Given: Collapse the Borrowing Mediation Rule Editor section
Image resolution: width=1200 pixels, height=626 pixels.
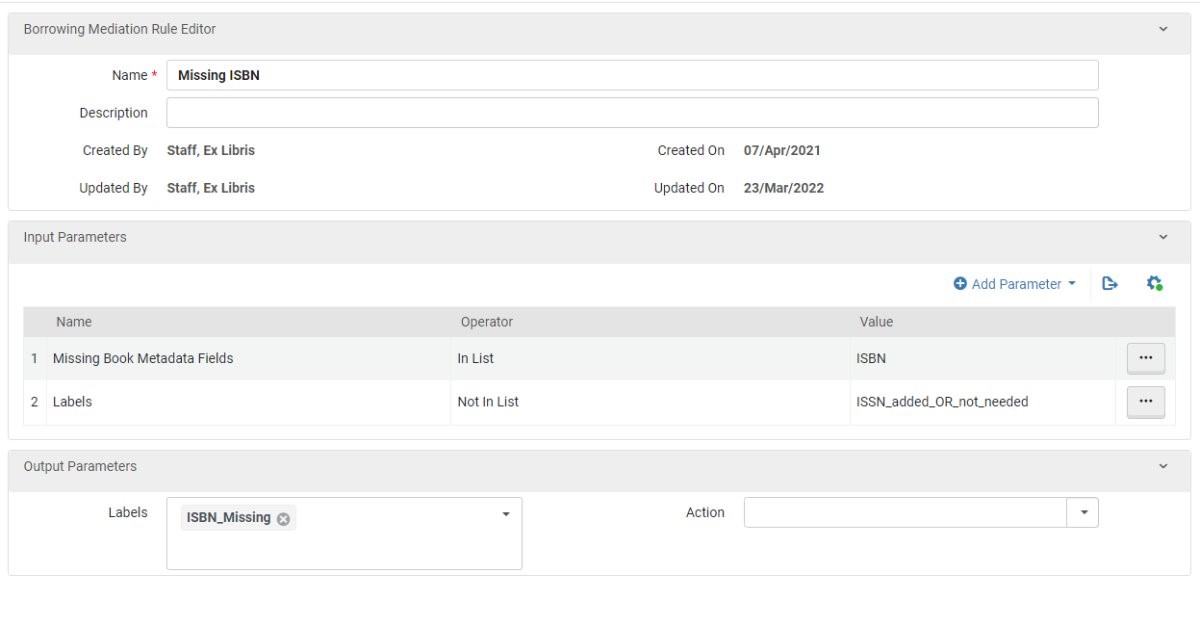Looking at the screenshot, I should (1163, 29).
